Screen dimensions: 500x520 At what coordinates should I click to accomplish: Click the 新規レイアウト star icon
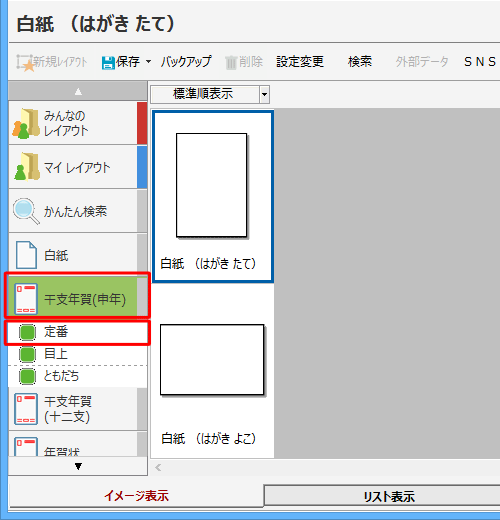25,63
